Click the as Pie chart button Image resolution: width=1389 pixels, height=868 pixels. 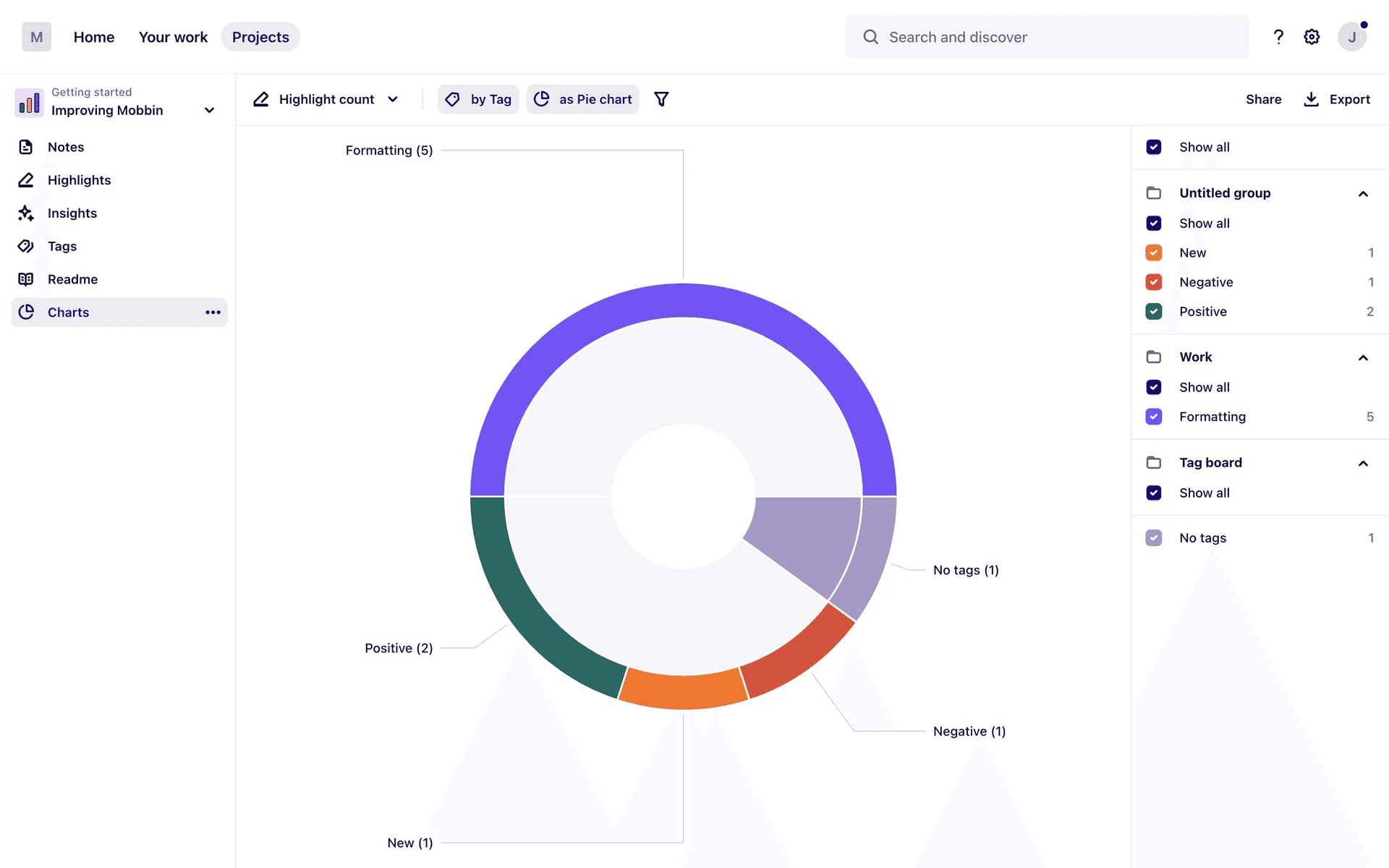[583, 99]
